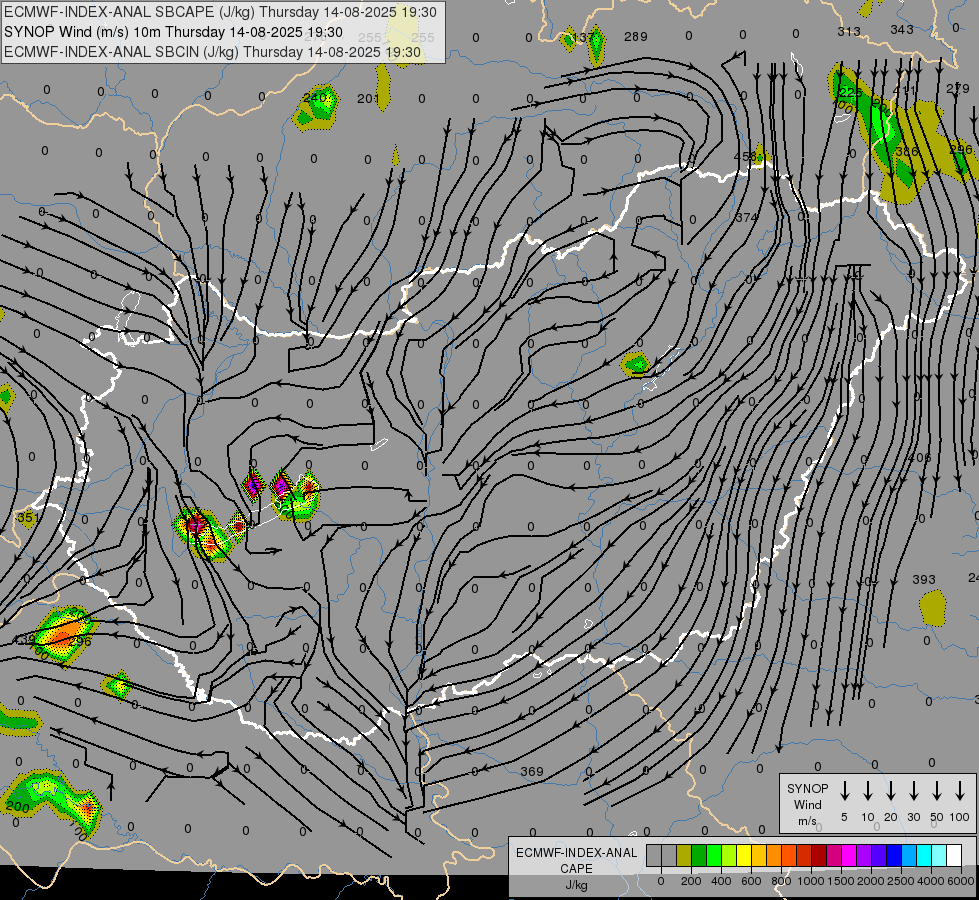Click the SBCAPE title line
The height and width of the screenshot is (900, 979).
220,12
